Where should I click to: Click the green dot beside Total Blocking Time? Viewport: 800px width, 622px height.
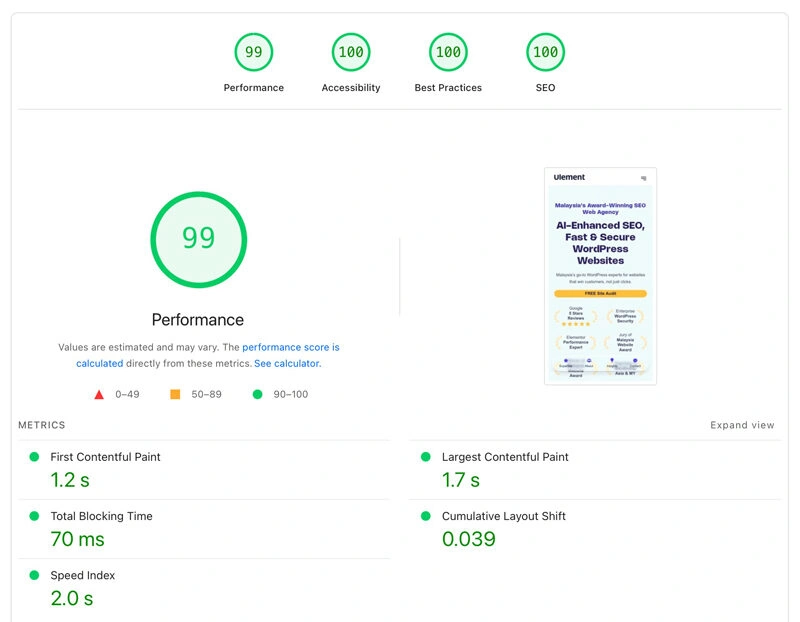[34, 516]
